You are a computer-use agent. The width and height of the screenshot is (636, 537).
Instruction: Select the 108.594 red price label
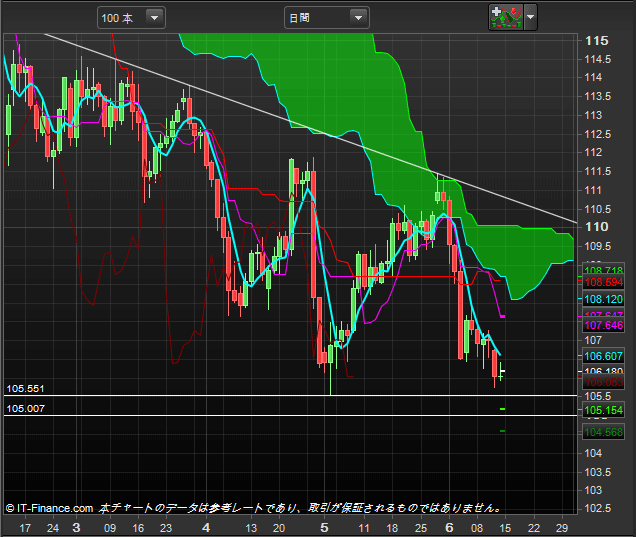(604, 282)
